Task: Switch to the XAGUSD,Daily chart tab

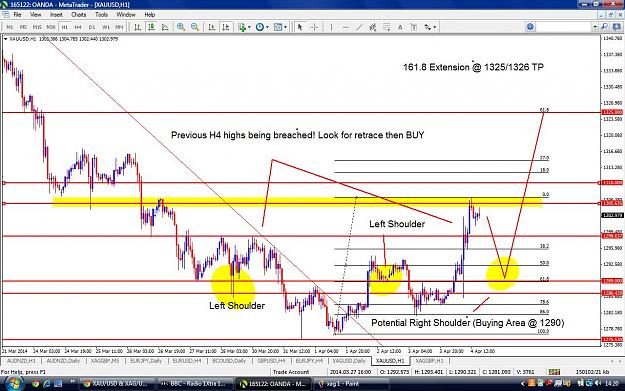Action: 349,361
